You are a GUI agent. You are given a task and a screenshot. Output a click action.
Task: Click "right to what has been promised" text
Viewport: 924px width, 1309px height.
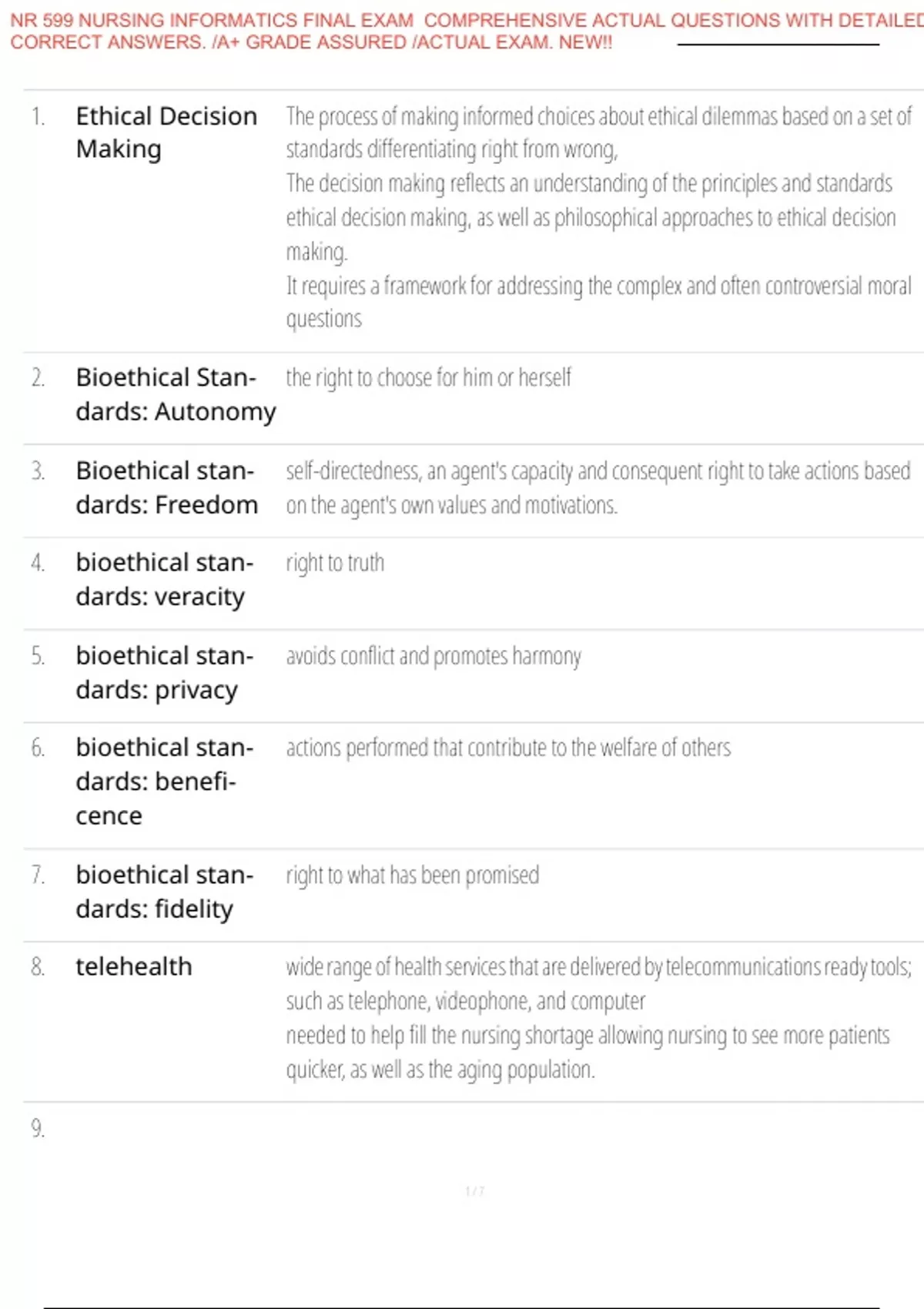(413, 875)
